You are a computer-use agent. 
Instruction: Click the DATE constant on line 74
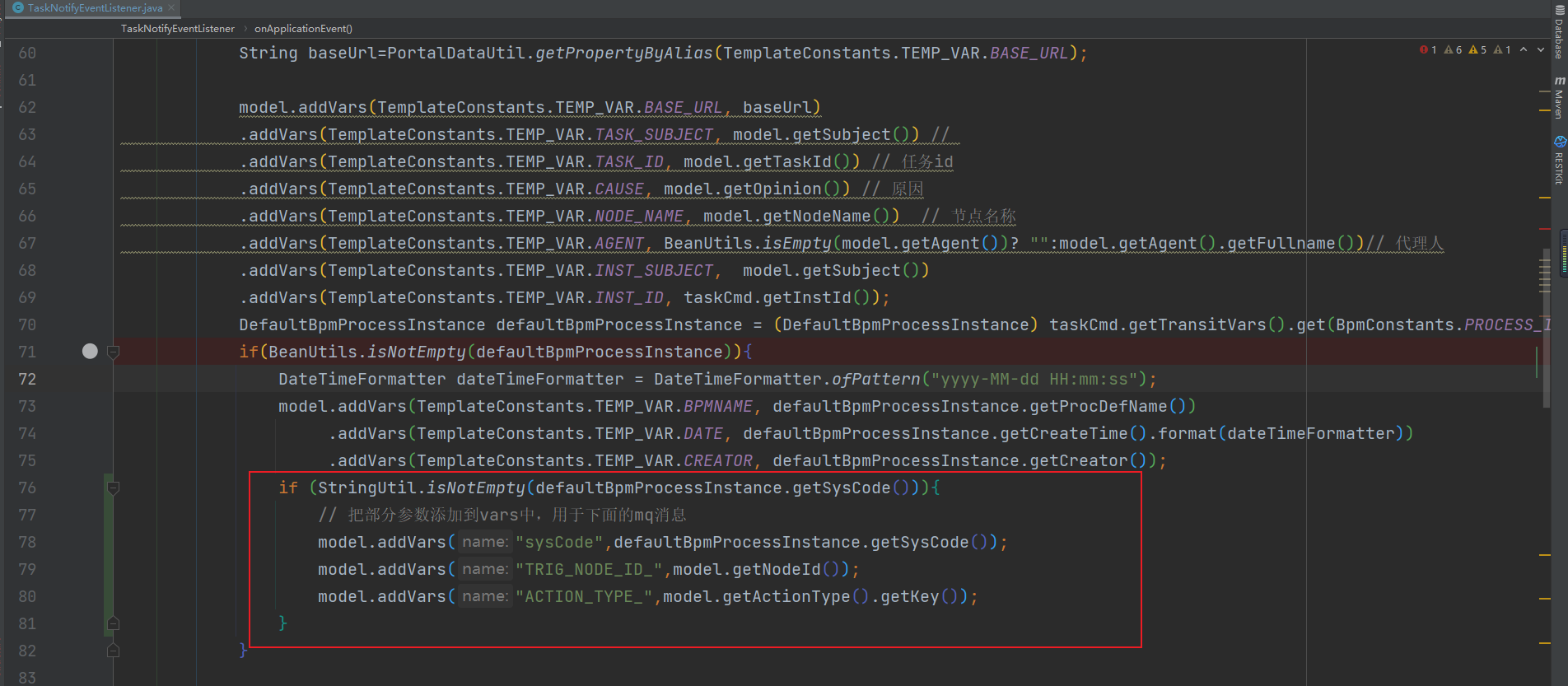[x=703, y=434]
